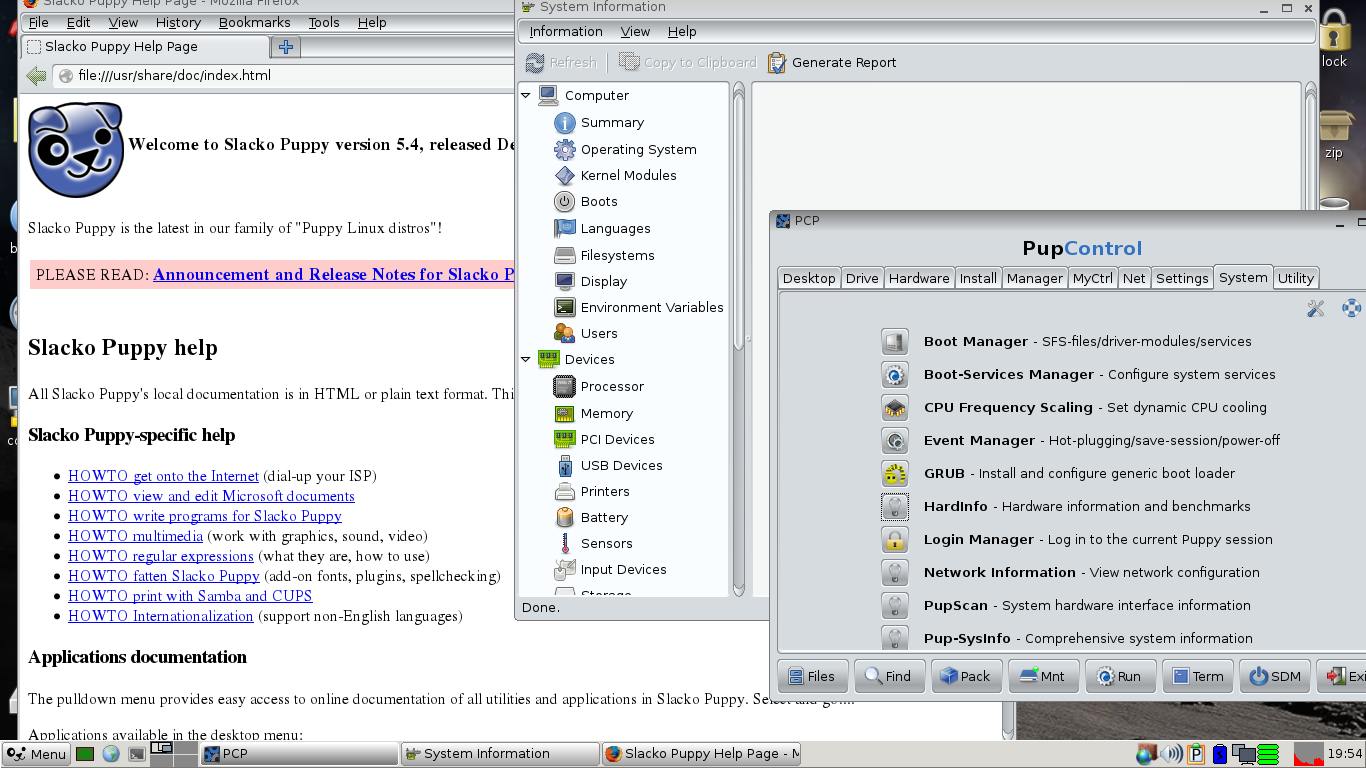Collapse the Devices group in System Information
Screen dimensions: 1366x768
(526, 360)
